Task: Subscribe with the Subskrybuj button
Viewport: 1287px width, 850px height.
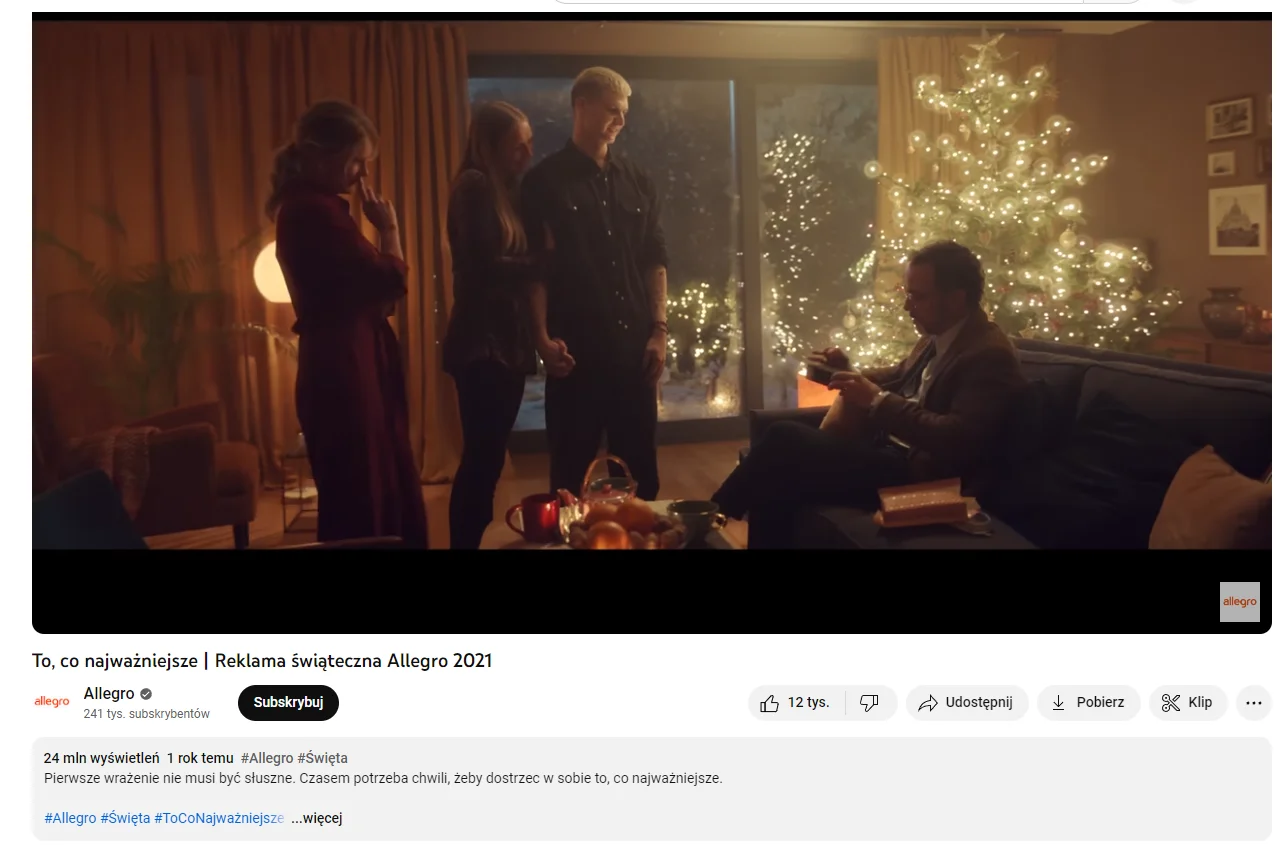Action: click(x=288, y=702)
